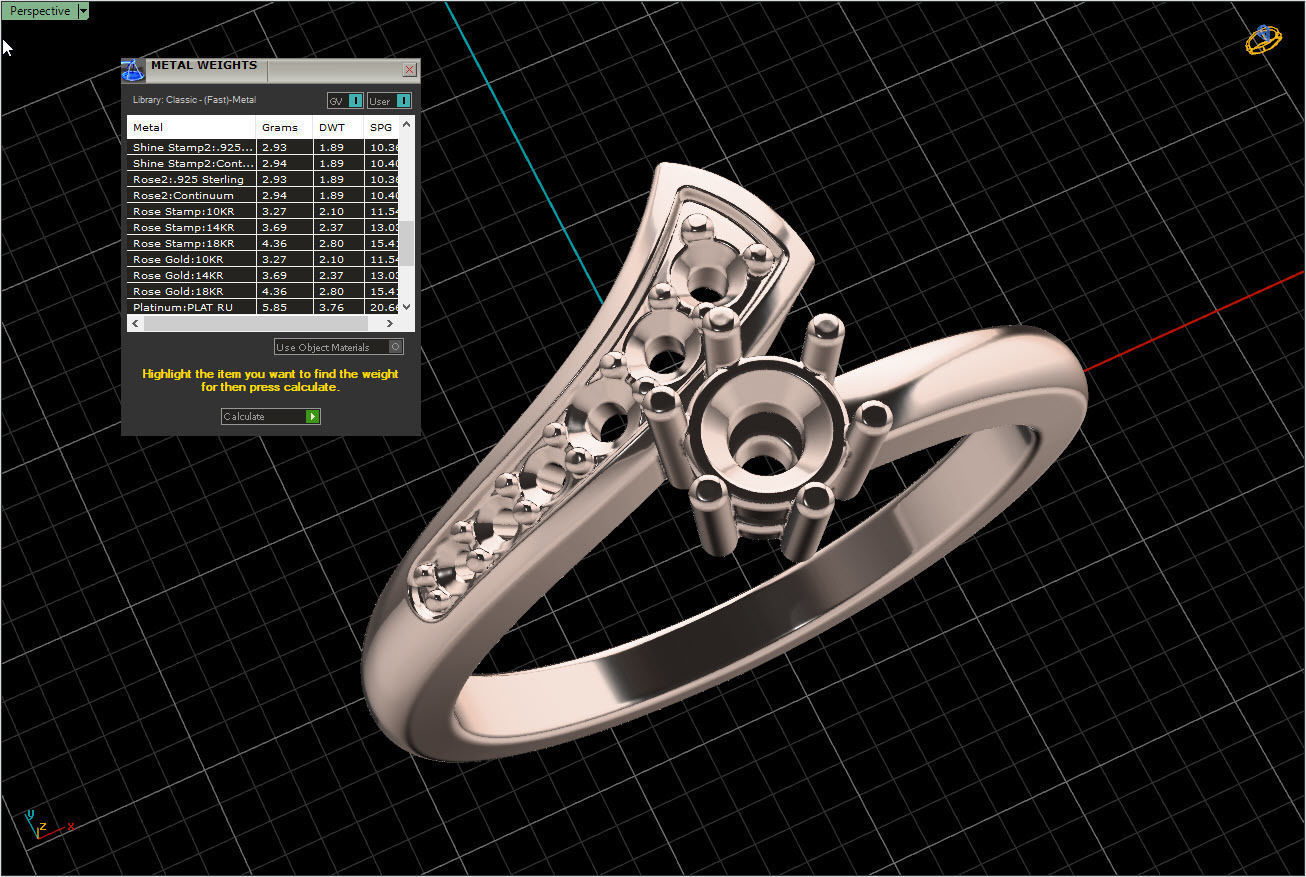Select the Rose Gold:18KR row

click(x=264, y=291)
